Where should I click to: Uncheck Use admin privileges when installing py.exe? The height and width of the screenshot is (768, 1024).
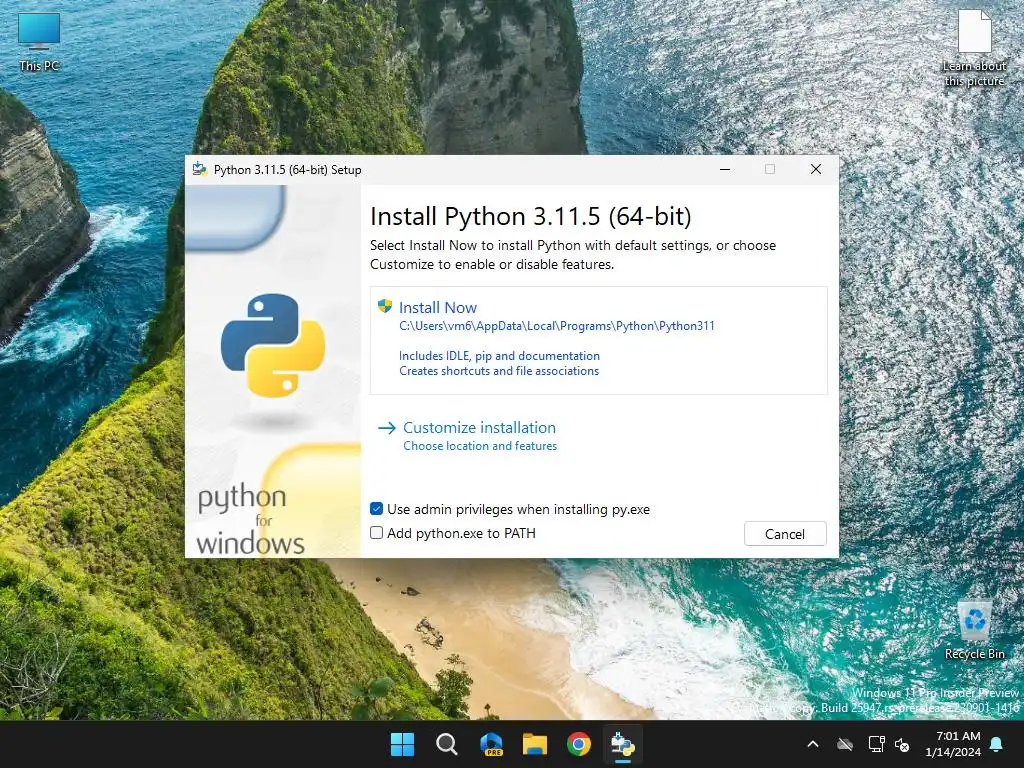click(x=376, y=509)
